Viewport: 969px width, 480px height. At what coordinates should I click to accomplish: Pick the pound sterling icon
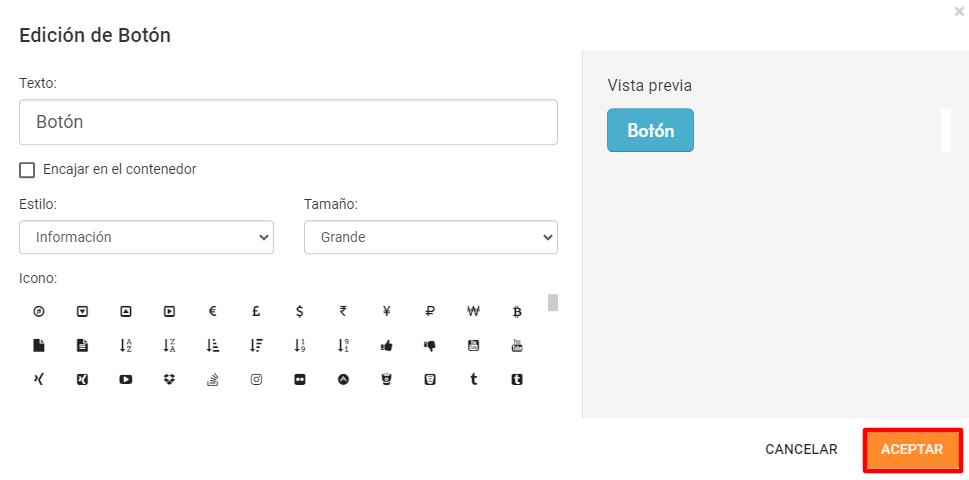(x=256, y=311)
